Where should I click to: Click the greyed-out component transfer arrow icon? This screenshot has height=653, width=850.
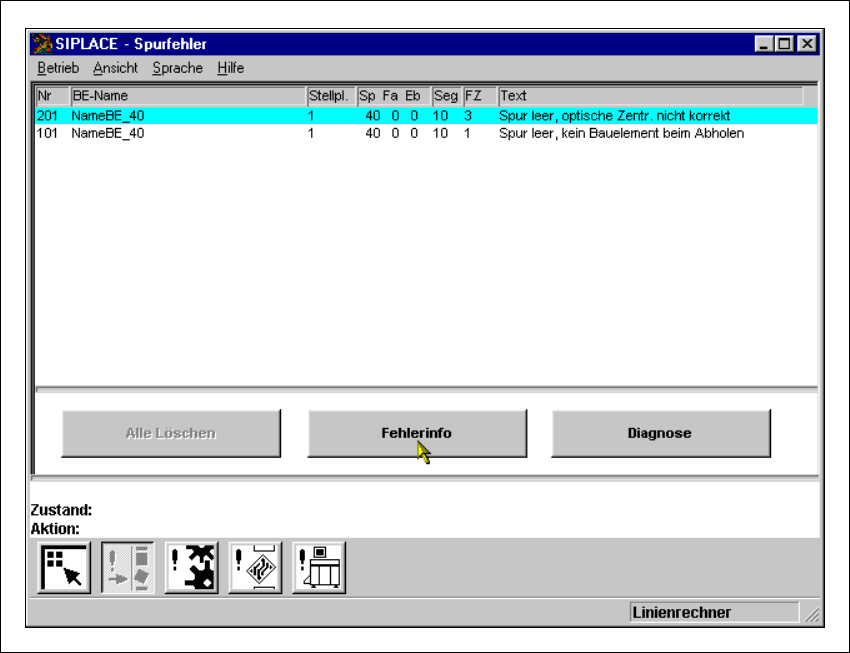click(128, 567)
